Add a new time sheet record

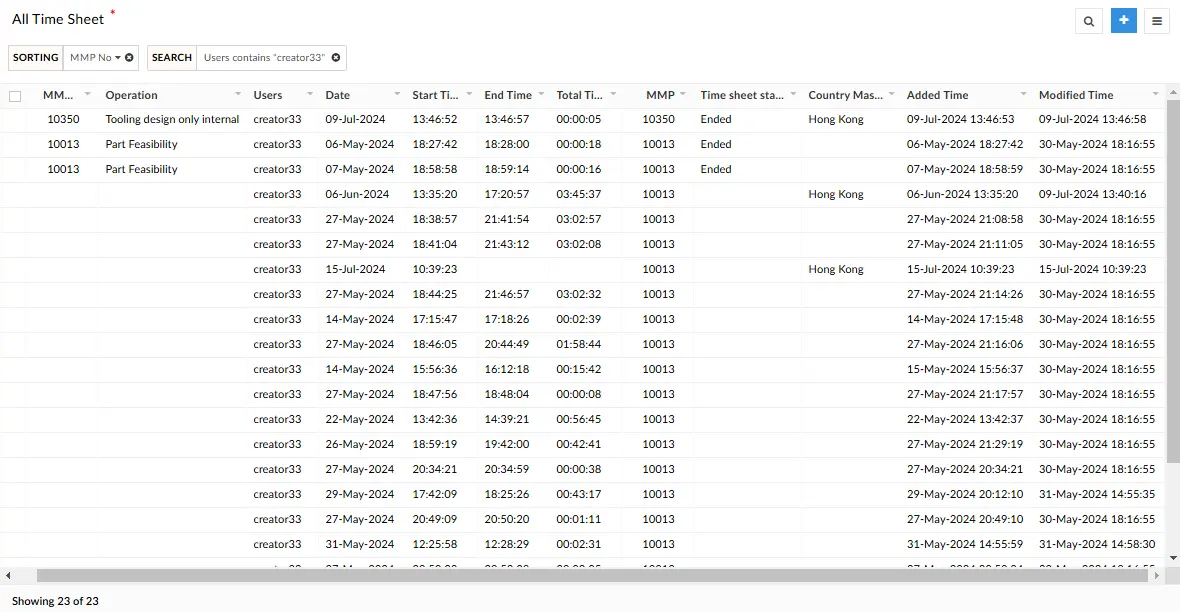coord(1123,20)
